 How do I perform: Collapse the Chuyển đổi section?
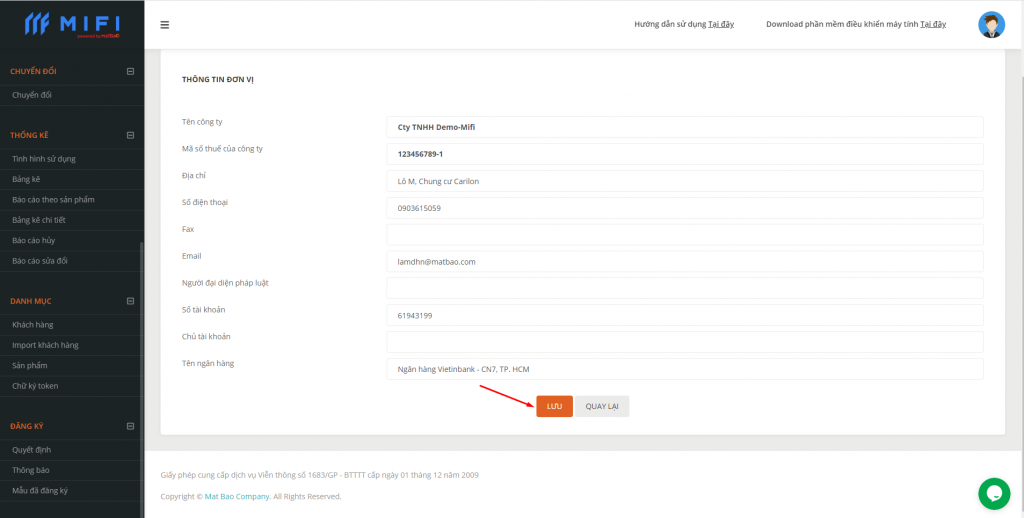[x=130, y=71]
